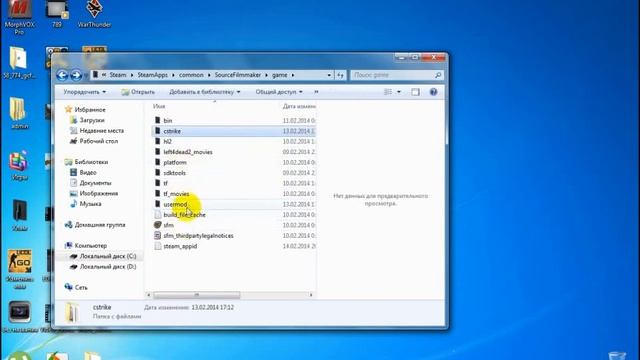Open the Игры desktop icon
This screenshot has width=640, height=360.
(x=20, y=165)
